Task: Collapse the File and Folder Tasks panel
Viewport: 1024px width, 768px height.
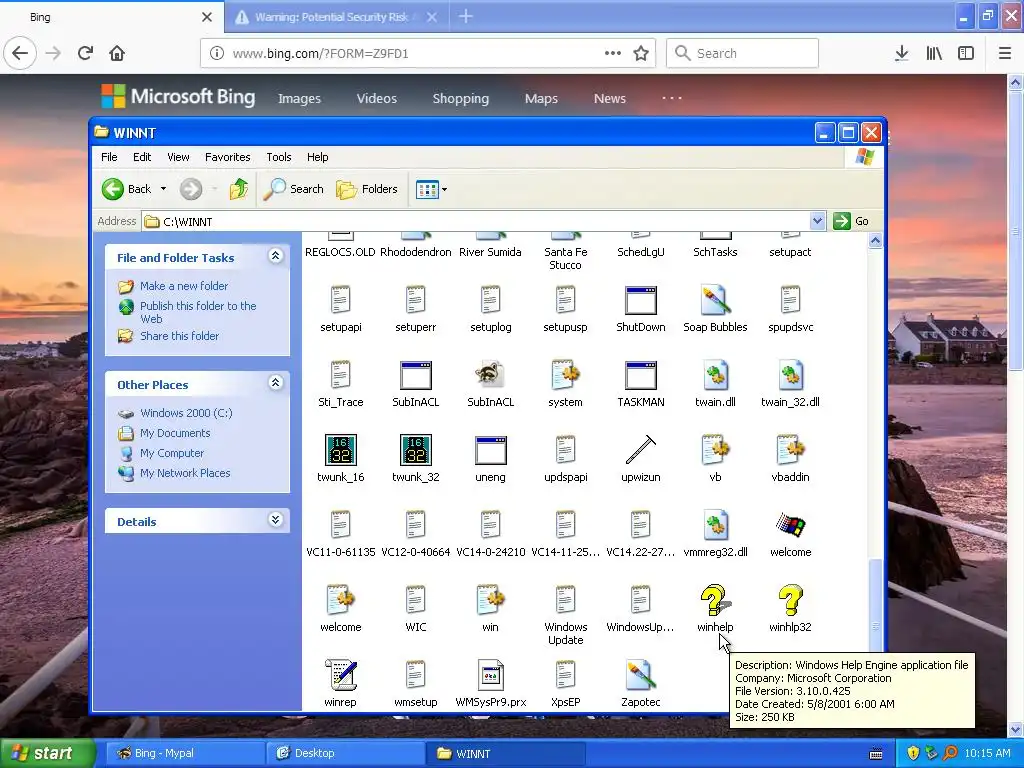Action: point(276,256)
